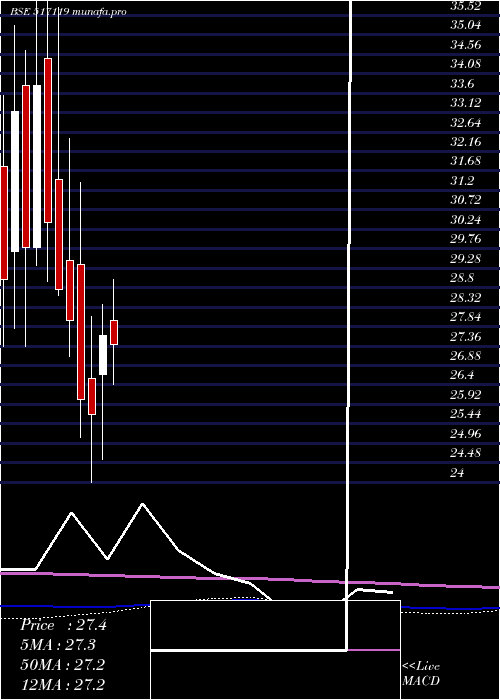This screenshot has width=500, height=700.
Task: Click the 24.48 price axis label
Action: point(465,454)
